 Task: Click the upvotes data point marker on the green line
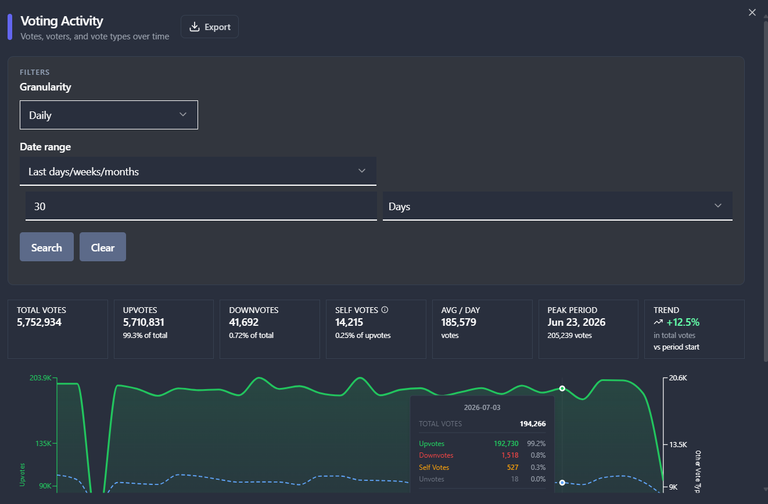[562, 388]
